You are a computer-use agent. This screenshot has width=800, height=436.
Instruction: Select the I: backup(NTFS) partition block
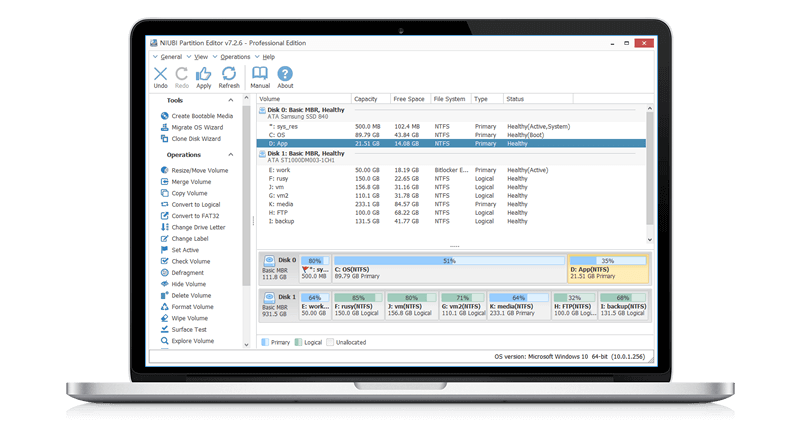point(623,305)
